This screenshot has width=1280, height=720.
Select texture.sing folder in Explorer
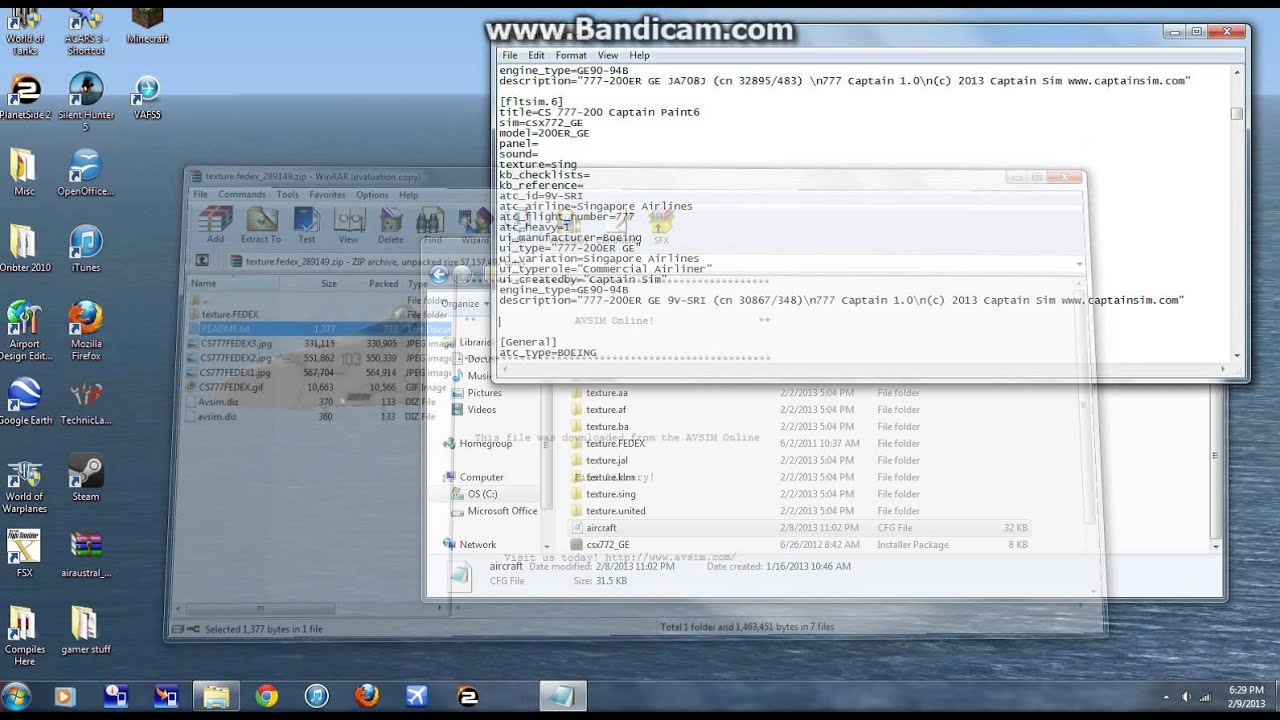coord(610,494)
